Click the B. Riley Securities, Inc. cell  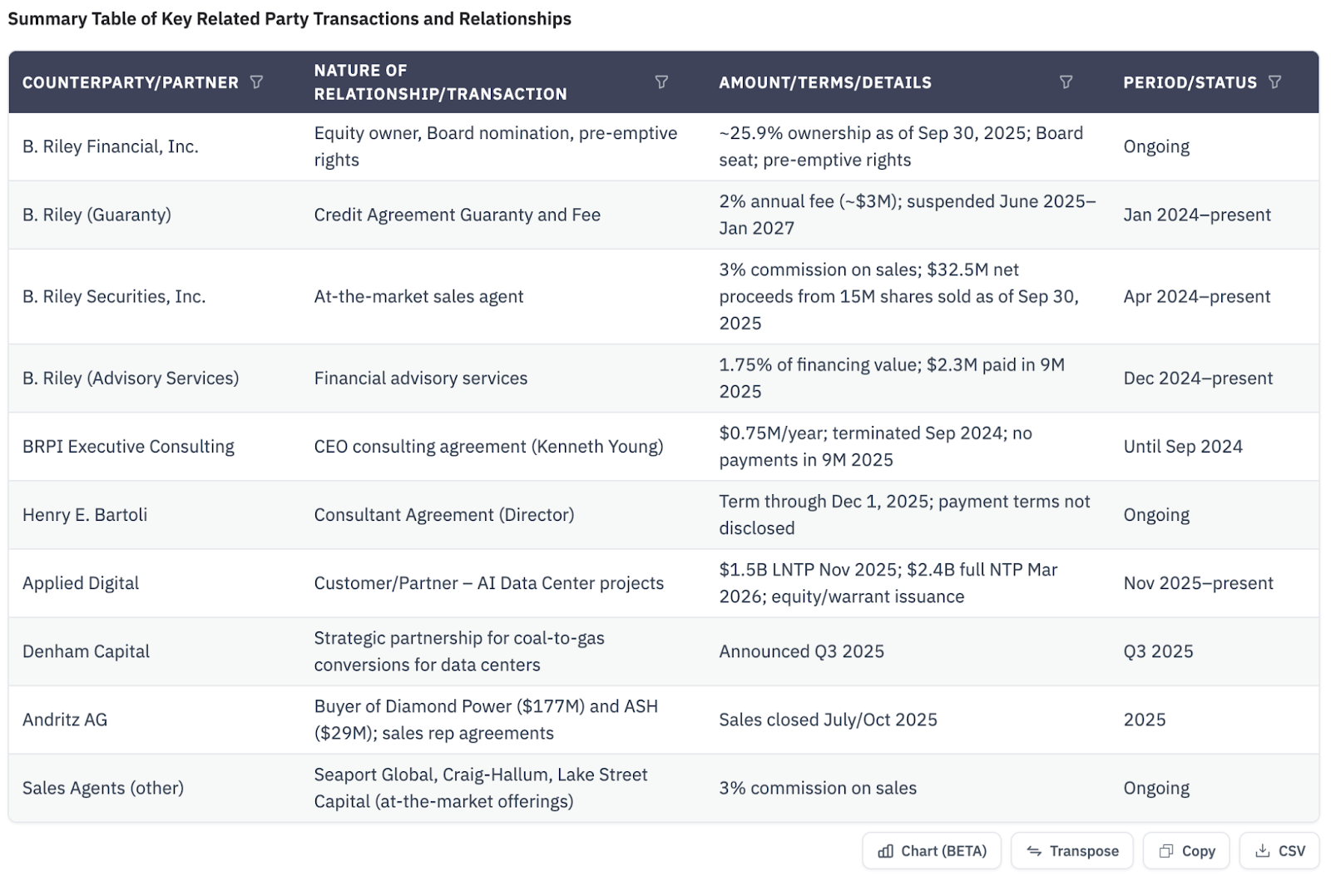pos(114,297)
